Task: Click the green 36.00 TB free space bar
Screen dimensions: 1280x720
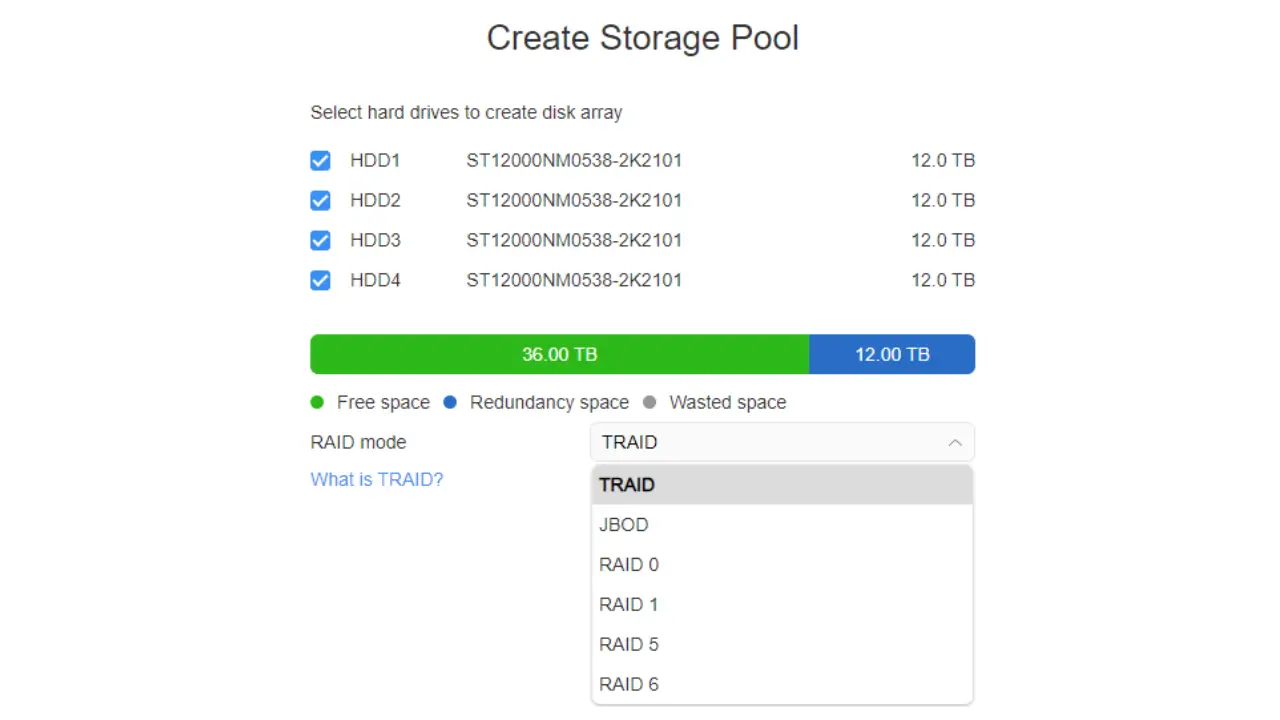Action: (559, 355)
